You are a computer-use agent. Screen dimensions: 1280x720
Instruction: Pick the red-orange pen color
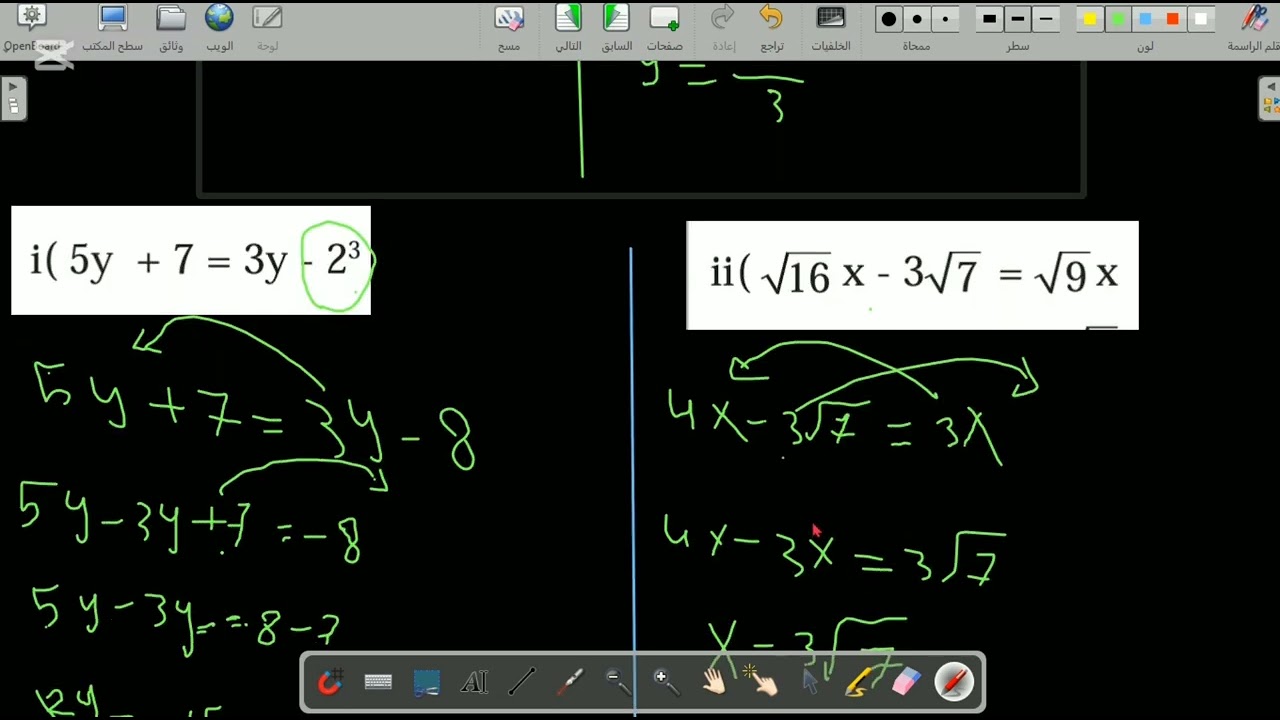click(x=1173, y=19)
